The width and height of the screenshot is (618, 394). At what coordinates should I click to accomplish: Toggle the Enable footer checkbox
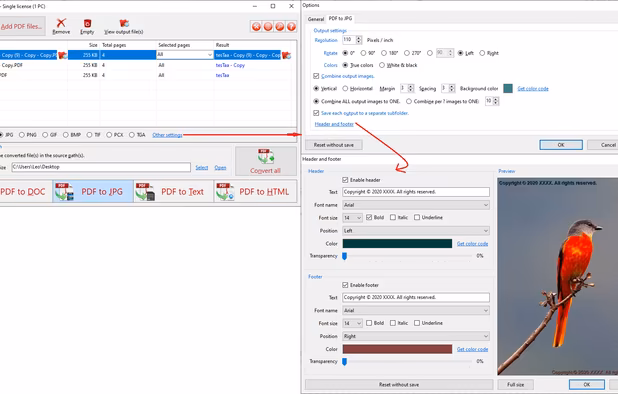[x=345, y=285]
